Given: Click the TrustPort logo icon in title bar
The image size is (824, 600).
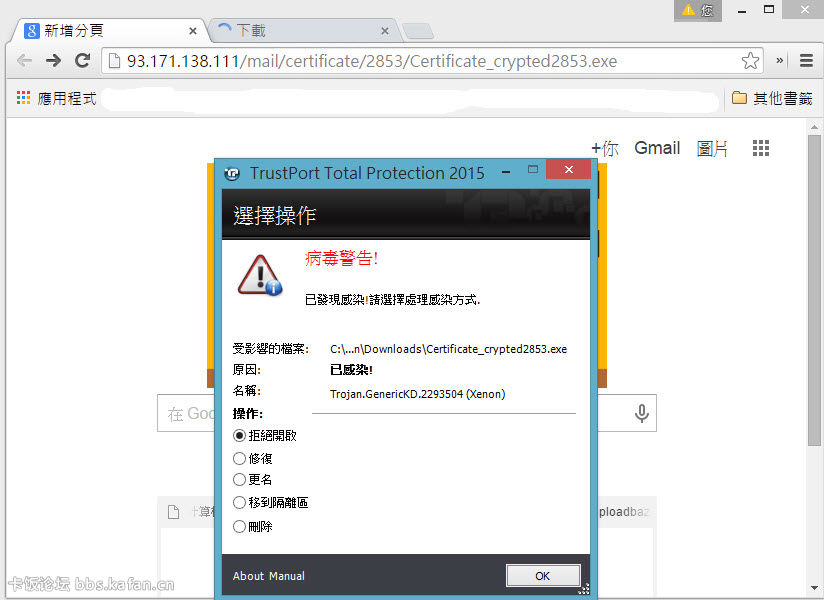Looking at the screenshot, I should coord(232,173).
